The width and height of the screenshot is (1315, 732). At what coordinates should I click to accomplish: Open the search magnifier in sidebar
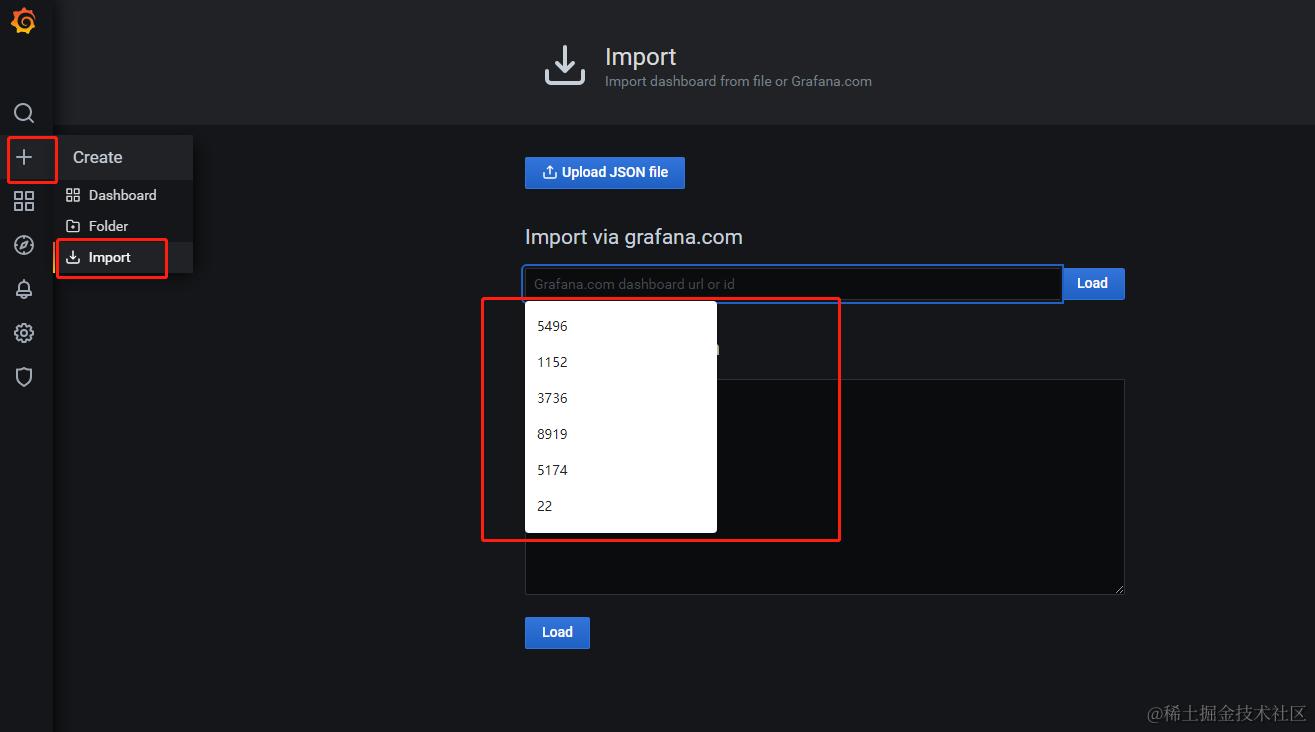[24, 113]
